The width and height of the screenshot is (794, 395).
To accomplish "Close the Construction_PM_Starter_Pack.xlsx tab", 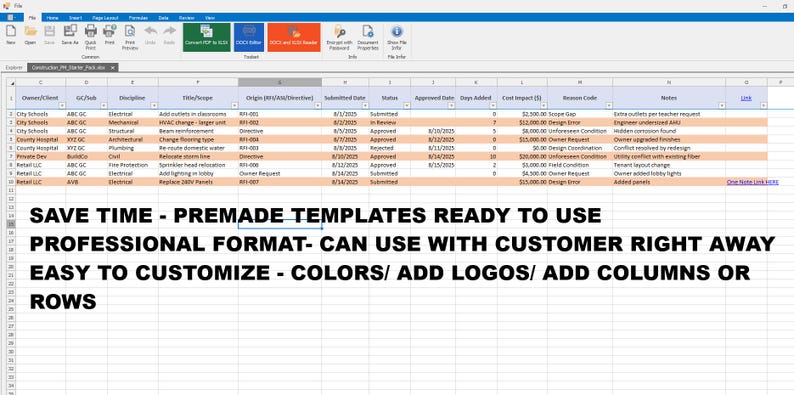I will click(x=112, y=67).
